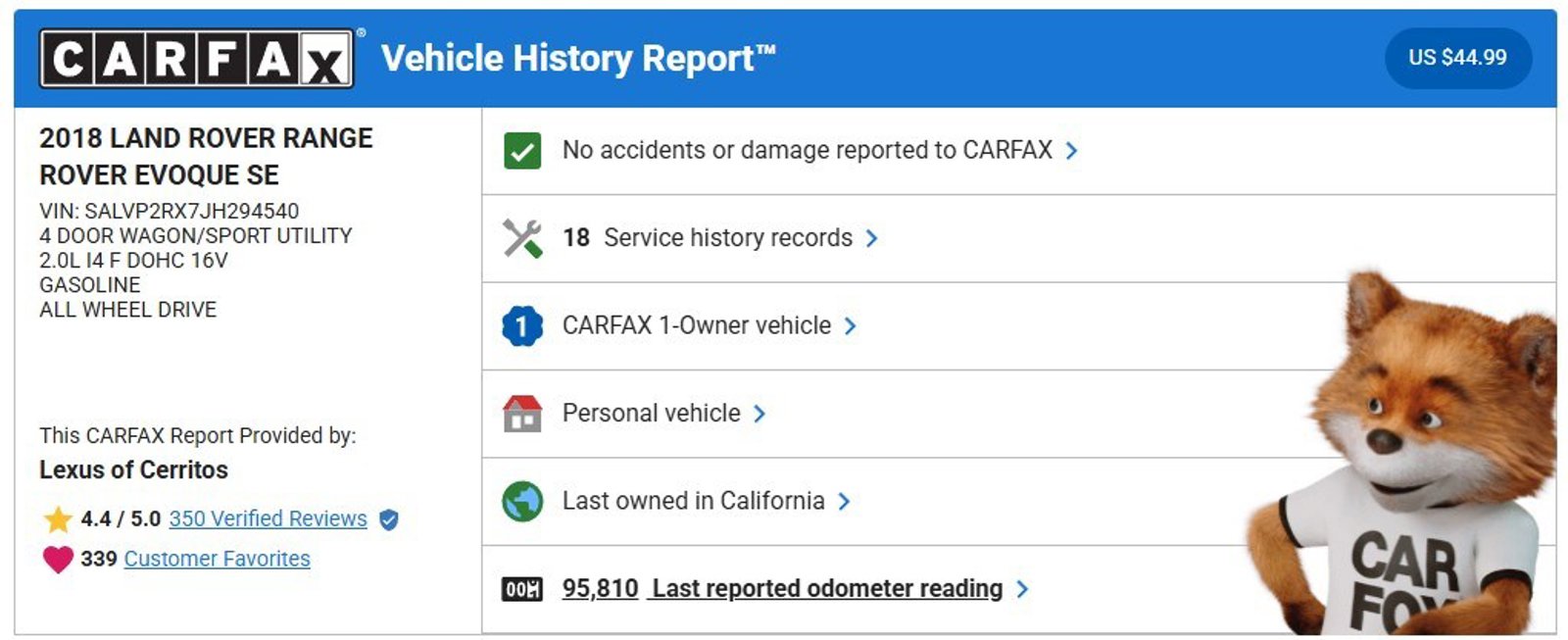
Task: Click the green no-accidents checkmark box
Action: pos(522,151)
